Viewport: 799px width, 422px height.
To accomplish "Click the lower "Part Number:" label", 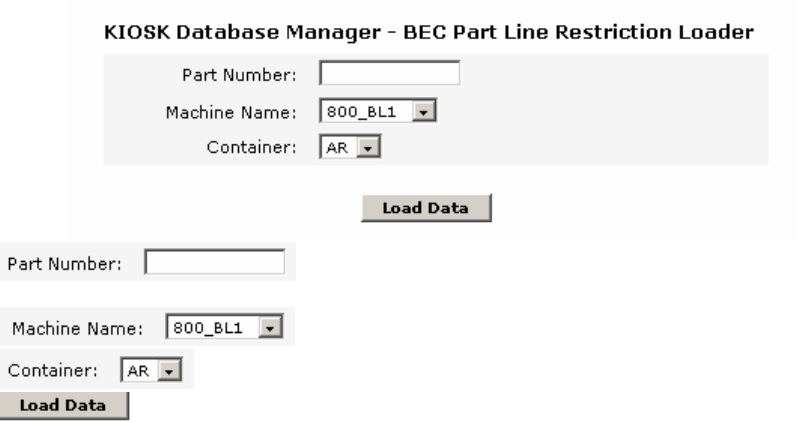I will tap(65, 264).
